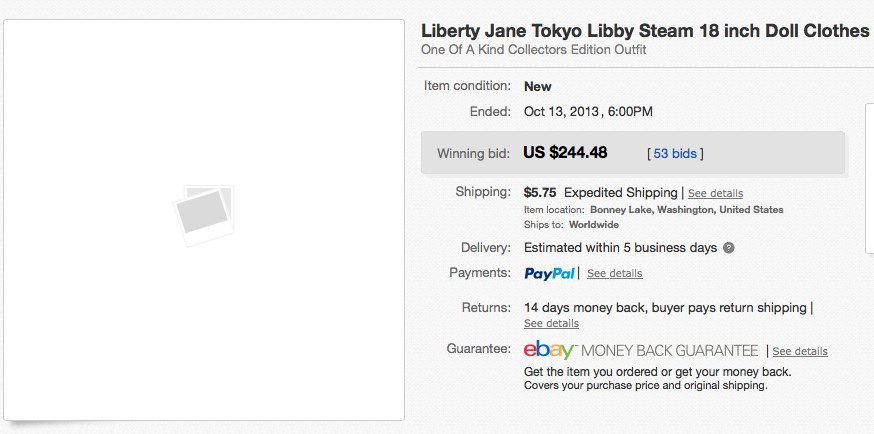Open the 53 bids history link
Image resolution: width=874 pixels, height=434 pixels.
coord(675,153)
